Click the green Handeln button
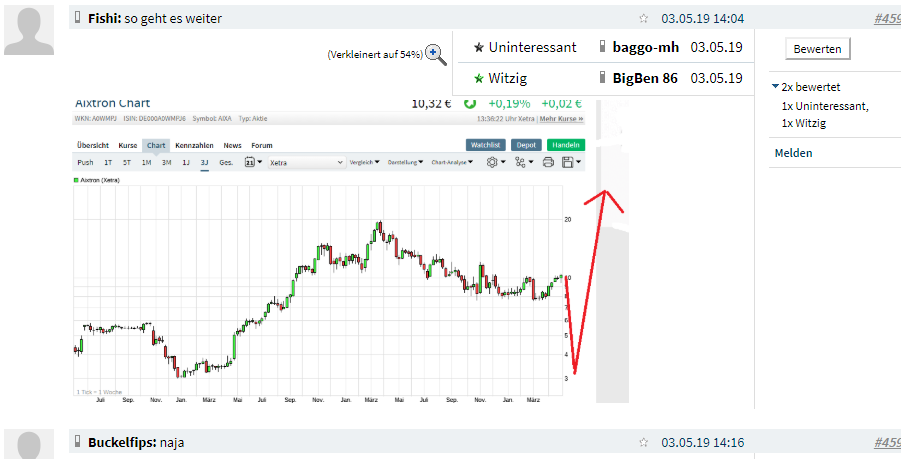Screen dimensions: 901x459 [566, 145]
